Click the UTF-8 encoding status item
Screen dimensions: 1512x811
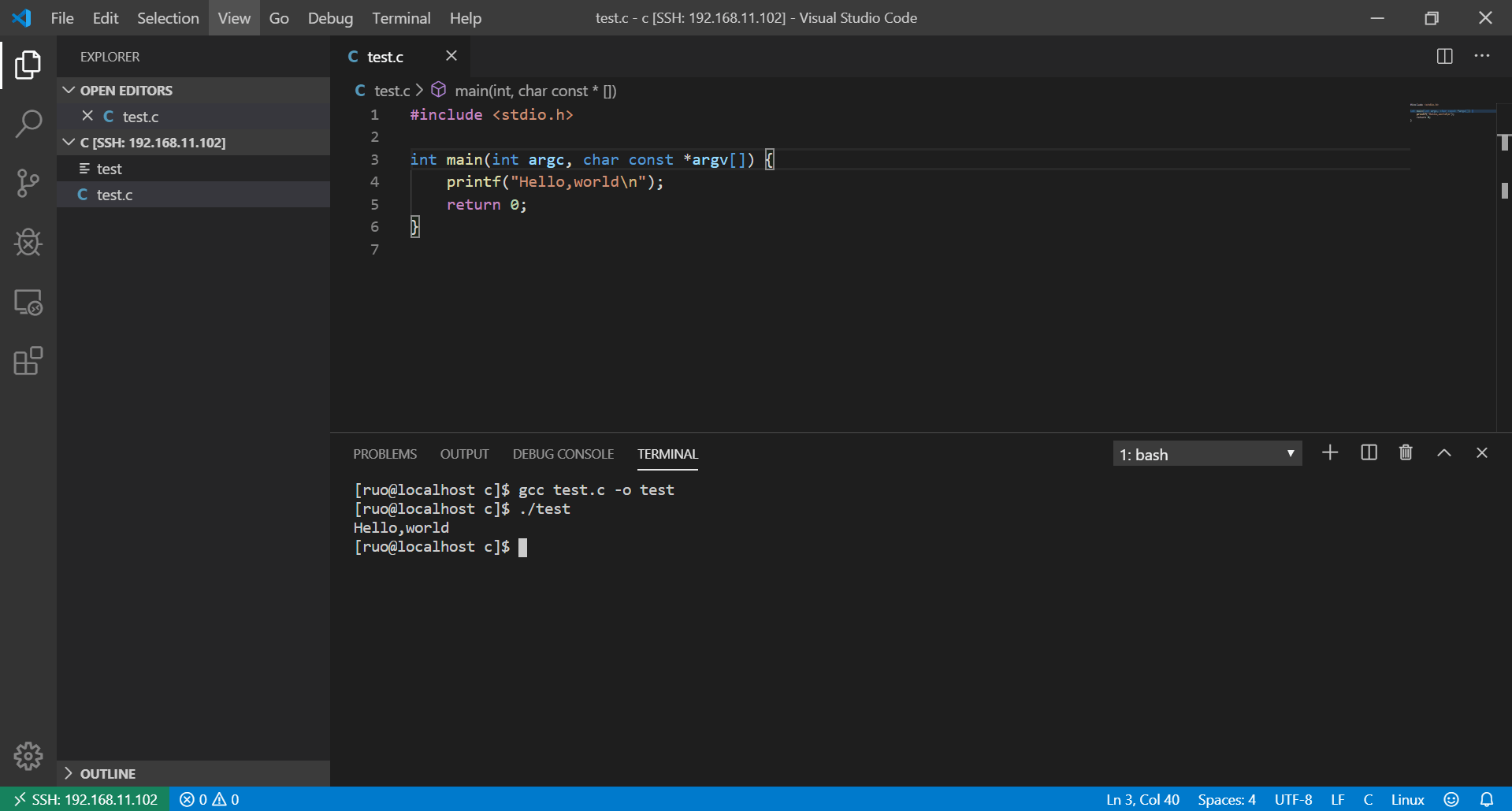(x=1293, y=799)
